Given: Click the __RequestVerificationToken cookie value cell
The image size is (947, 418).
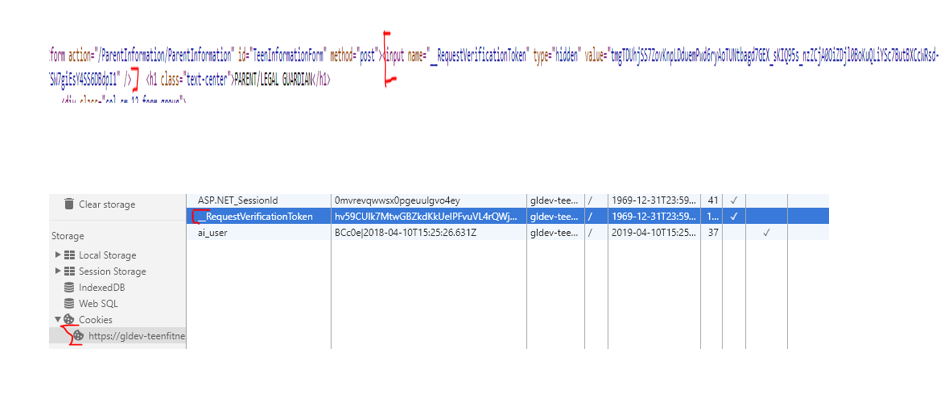Looking at the screenshot, I should 426,216.
